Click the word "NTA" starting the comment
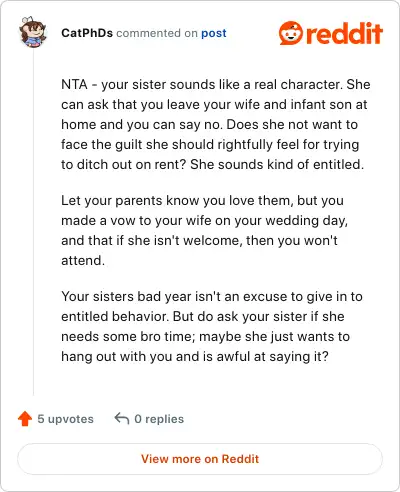The height and width of the screenshot is (492, 400). [74, 84]
